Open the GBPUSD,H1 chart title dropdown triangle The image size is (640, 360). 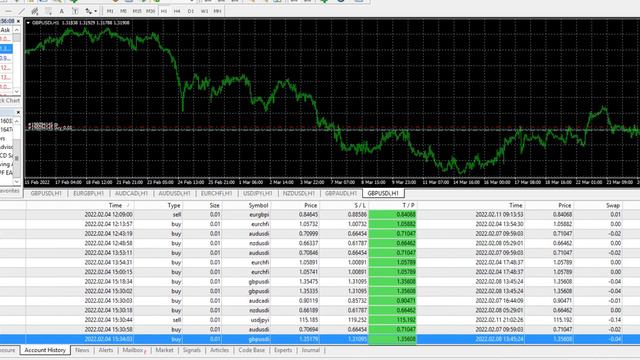[x=28, y=23]
